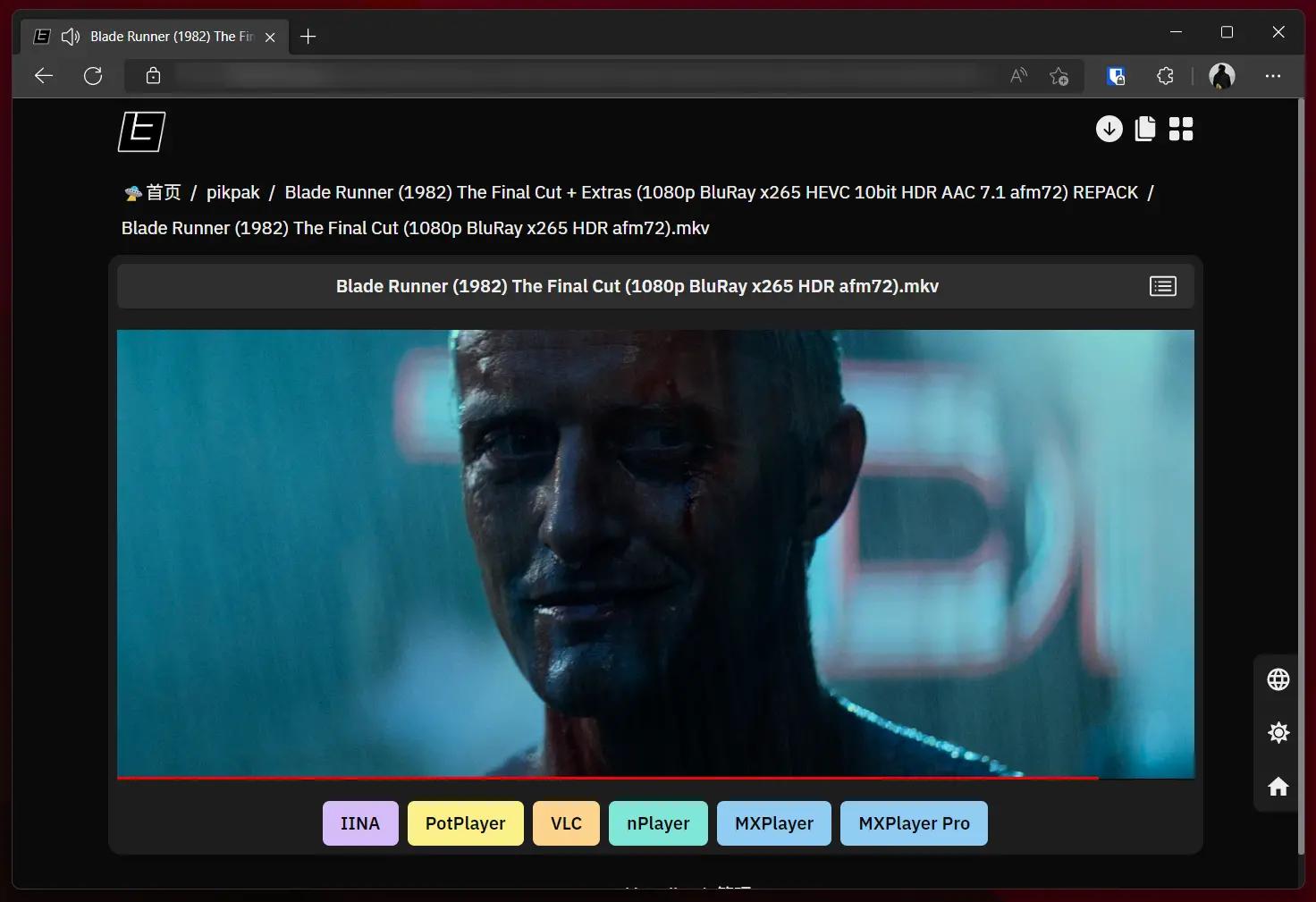Reload the page with refresh icon
This screenshot has width=1316, height=902.
[93, 76]
